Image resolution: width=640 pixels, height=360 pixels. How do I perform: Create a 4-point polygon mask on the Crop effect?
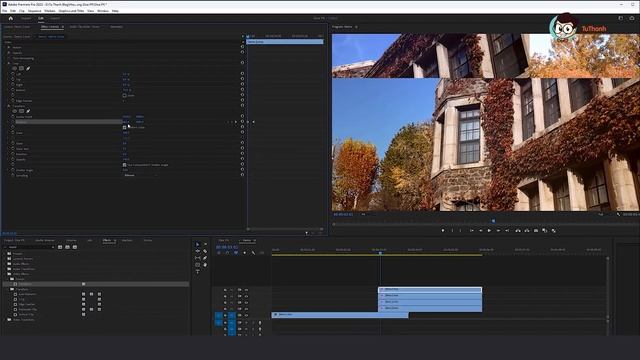click(21, 69)
